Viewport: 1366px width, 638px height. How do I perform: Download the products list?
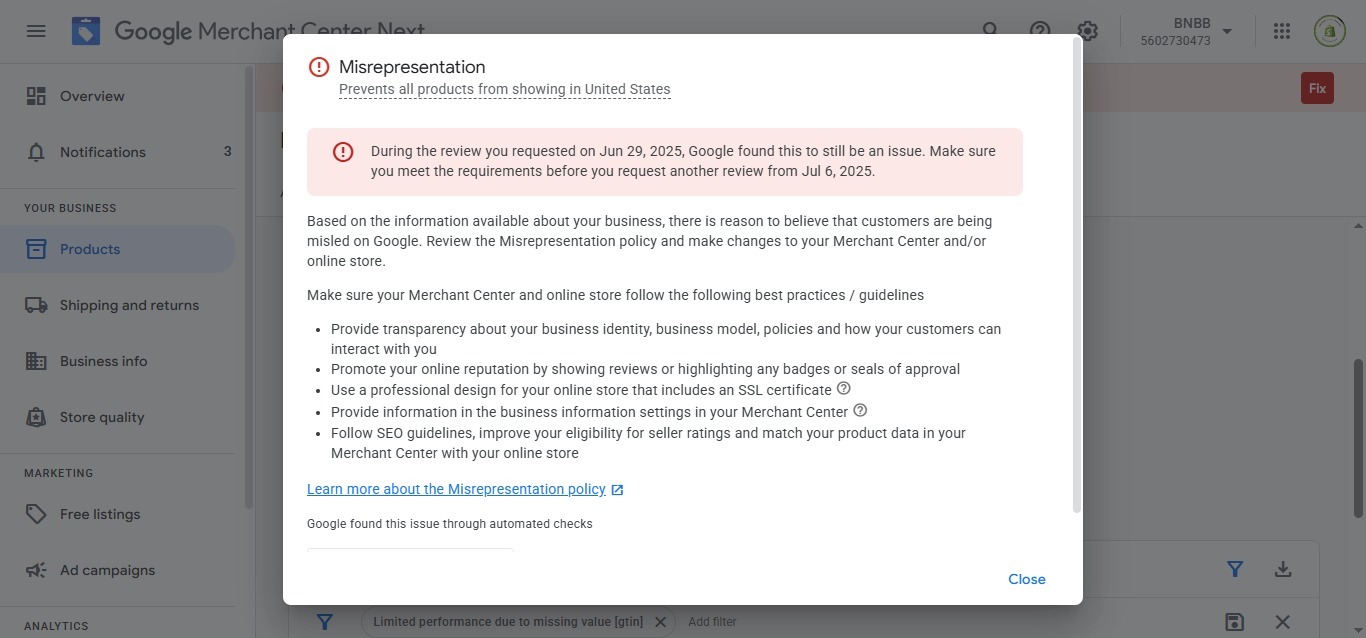1283,569
